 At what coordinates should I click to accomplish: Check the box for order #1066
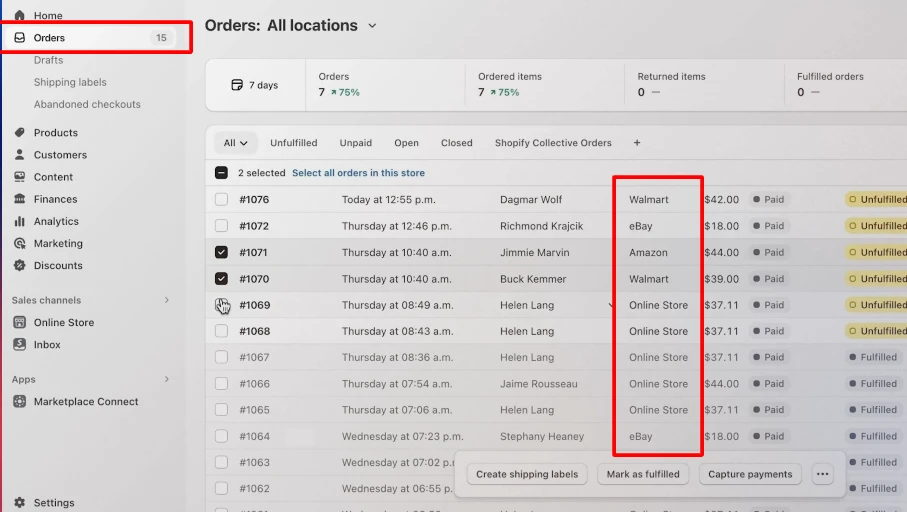pyautogui.click(x=222, y=384)
